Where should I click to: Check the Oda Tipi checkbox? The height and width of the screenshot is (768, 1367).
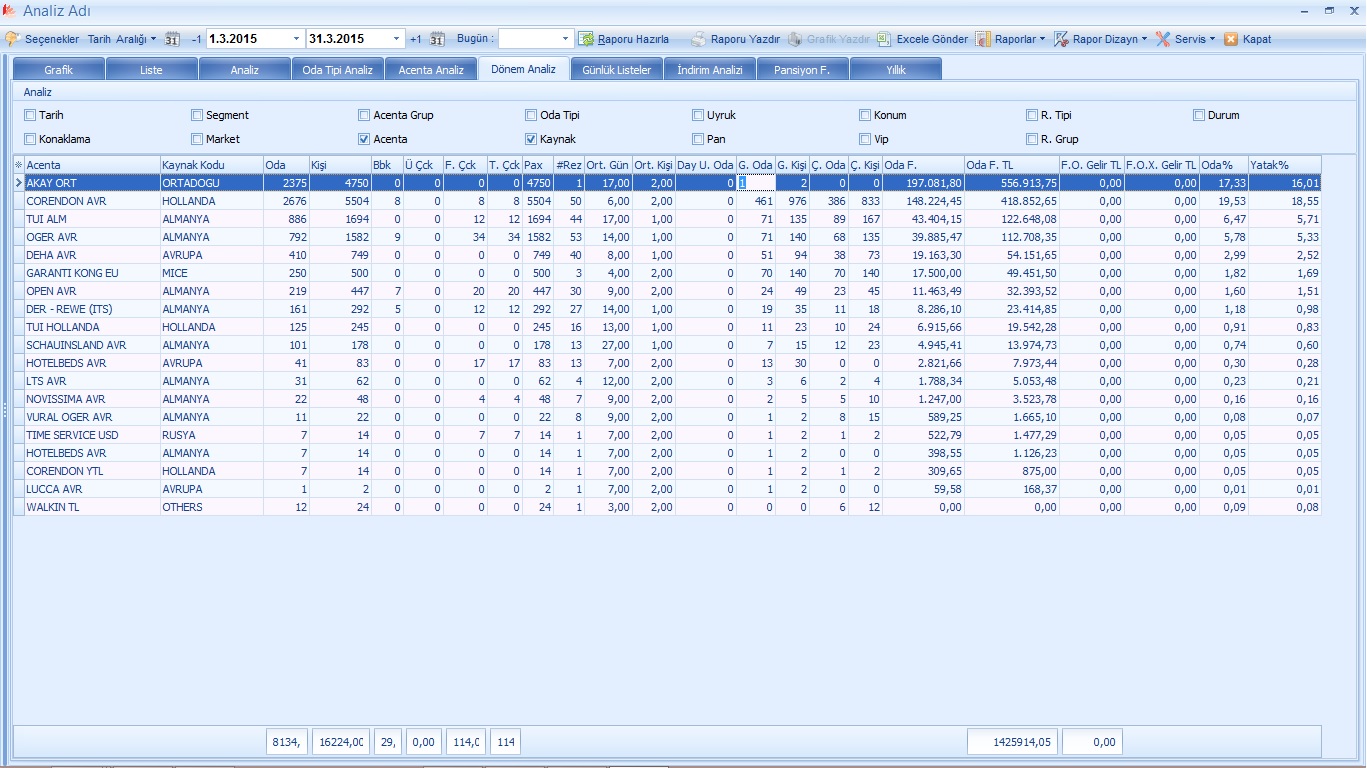tap(531, 115)
